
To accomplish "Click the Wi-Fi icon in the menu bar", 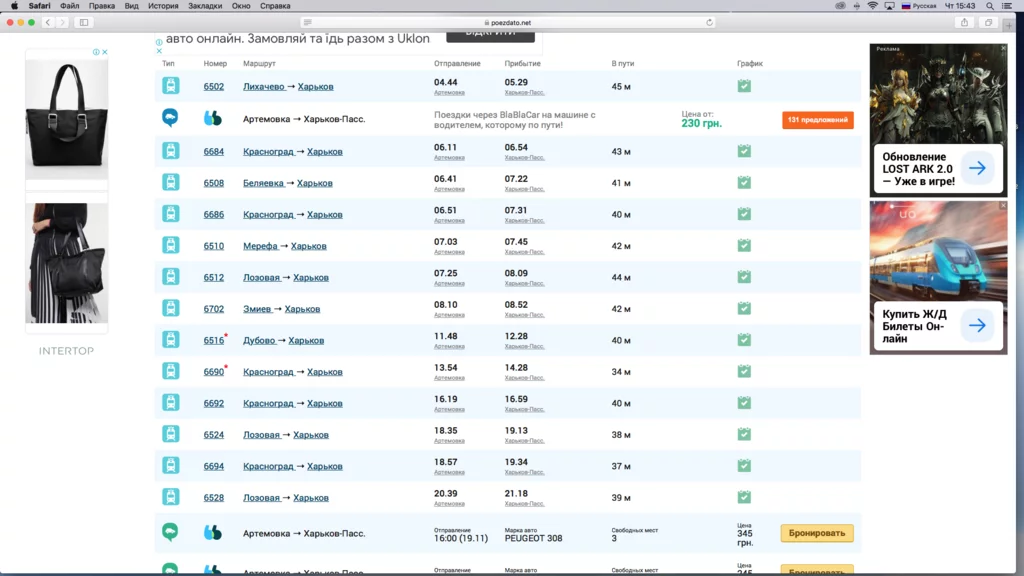I will (872, 6).
